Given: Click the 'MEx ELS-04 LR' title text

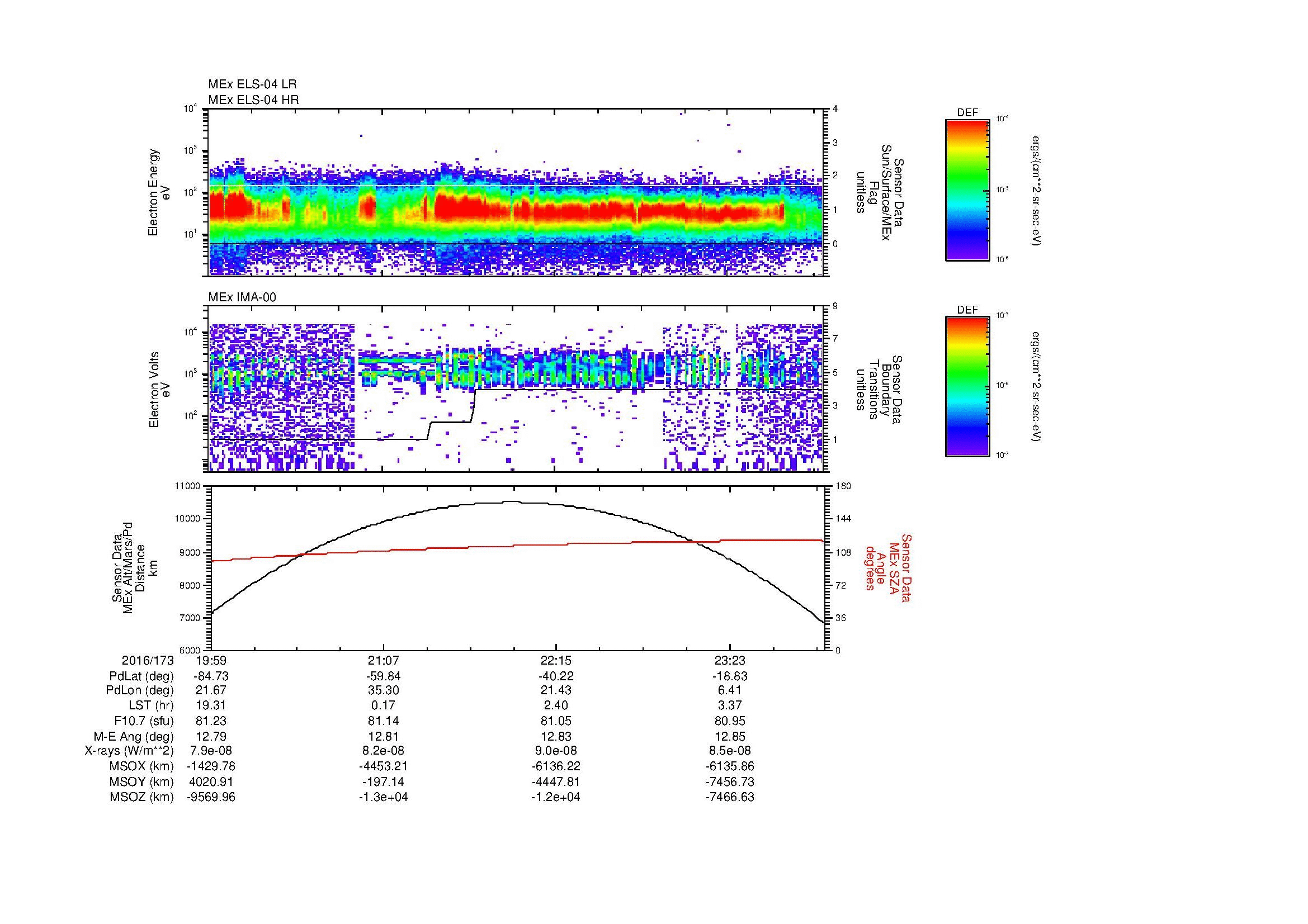Looking at the screenshot, I should coord(252,84).
